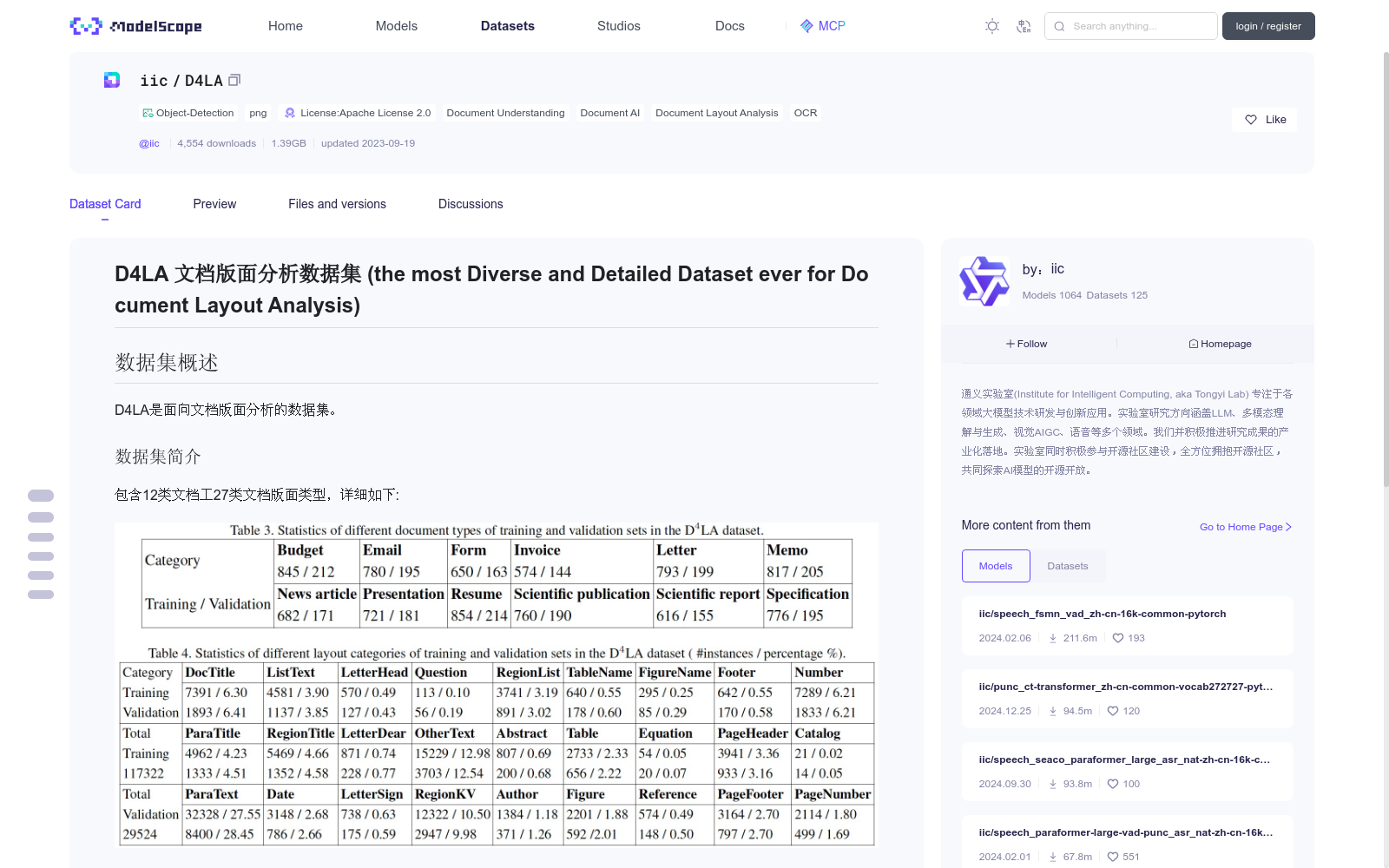Click Go to Home Page link

[1246, 527]
